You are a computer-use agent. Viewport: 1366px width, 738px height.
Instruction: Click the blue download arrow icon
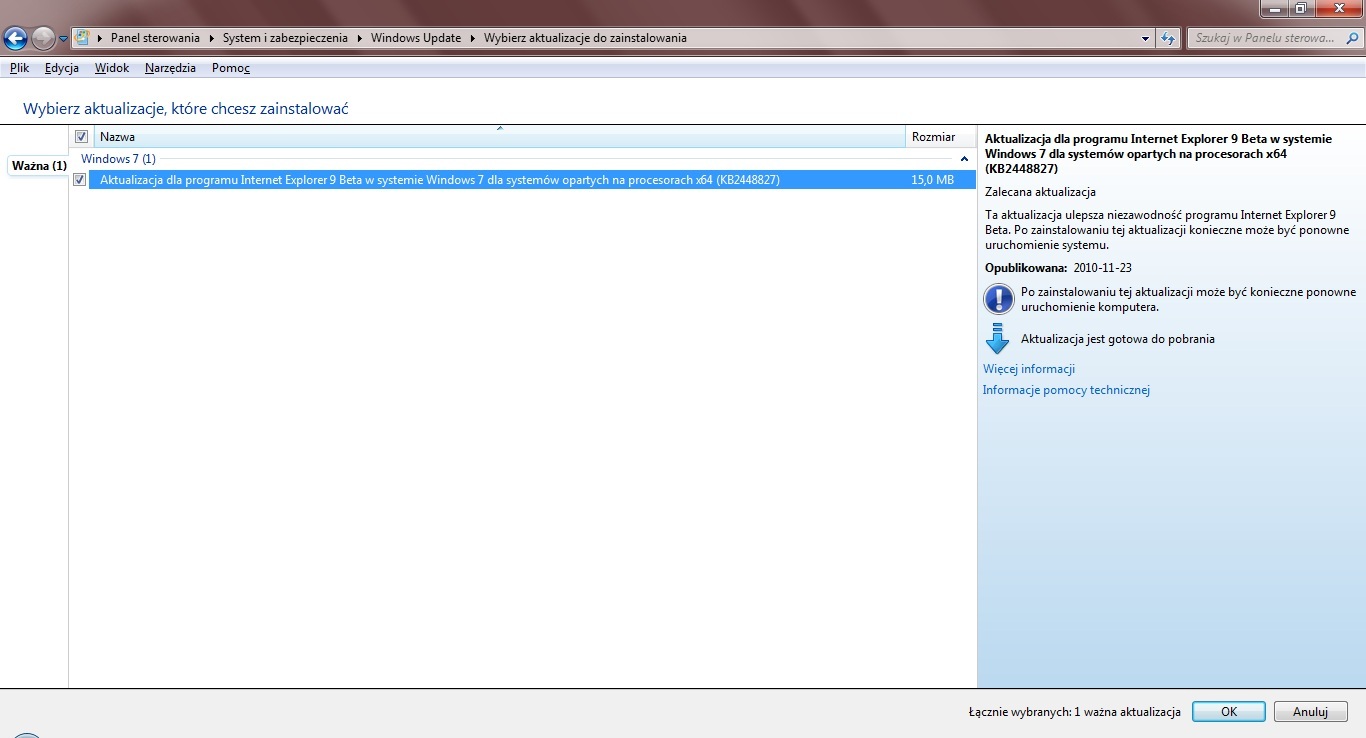point(998,338)
